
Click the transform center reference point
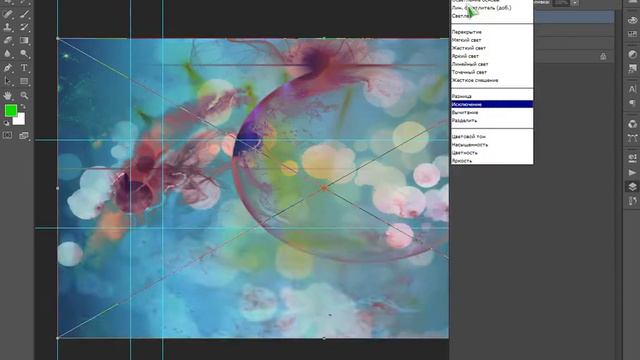click(324, 188)
